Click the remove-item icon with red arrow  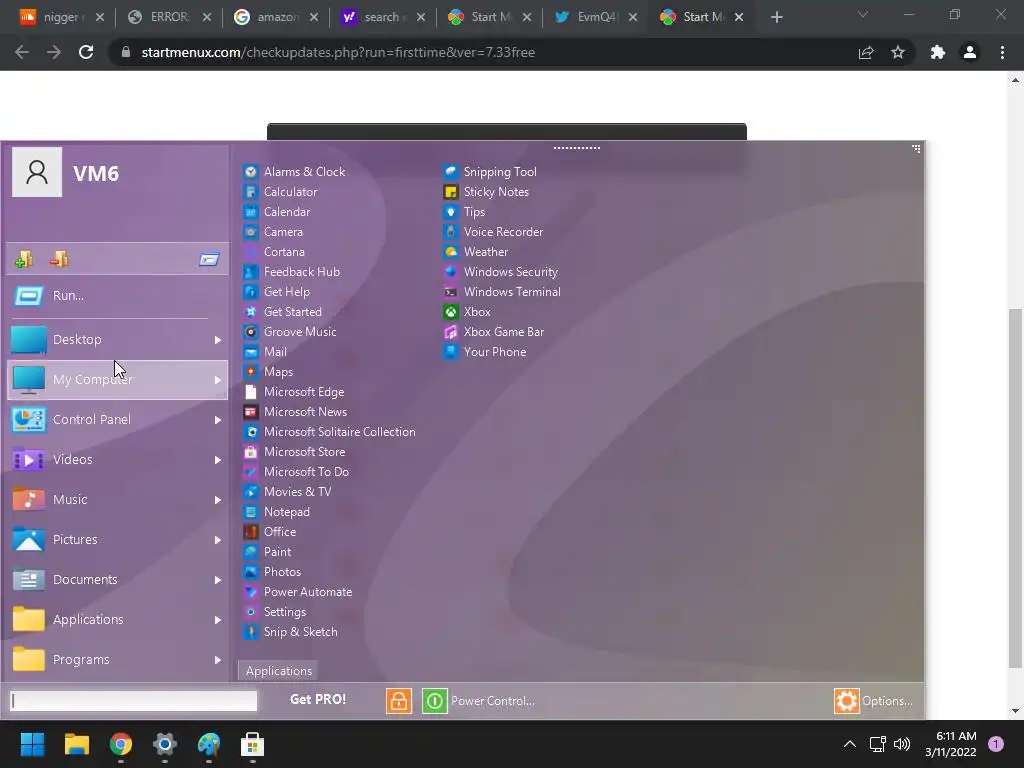[x=59, y=259]
